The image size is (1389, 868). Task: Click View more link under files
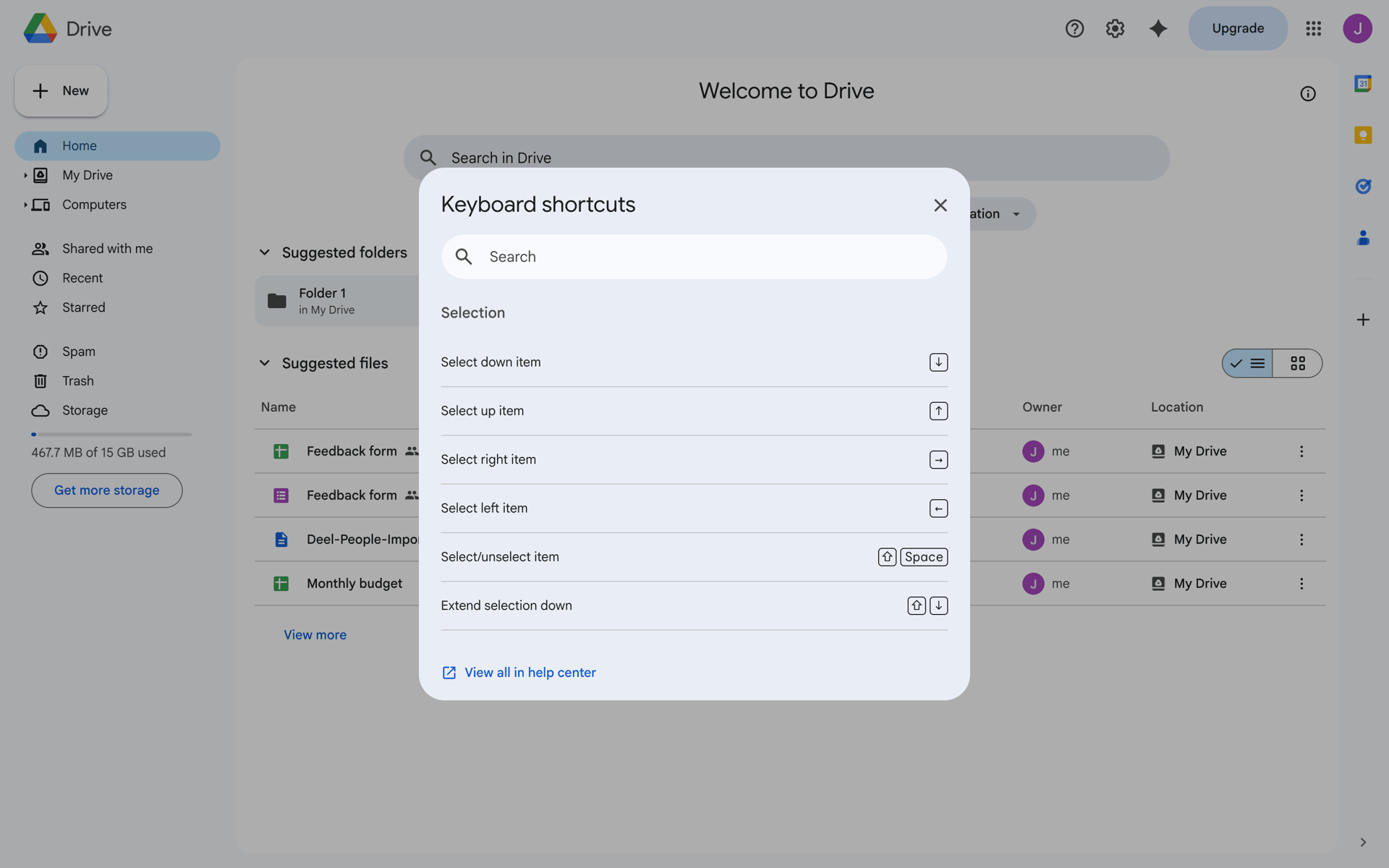click(x=315, y=635)
